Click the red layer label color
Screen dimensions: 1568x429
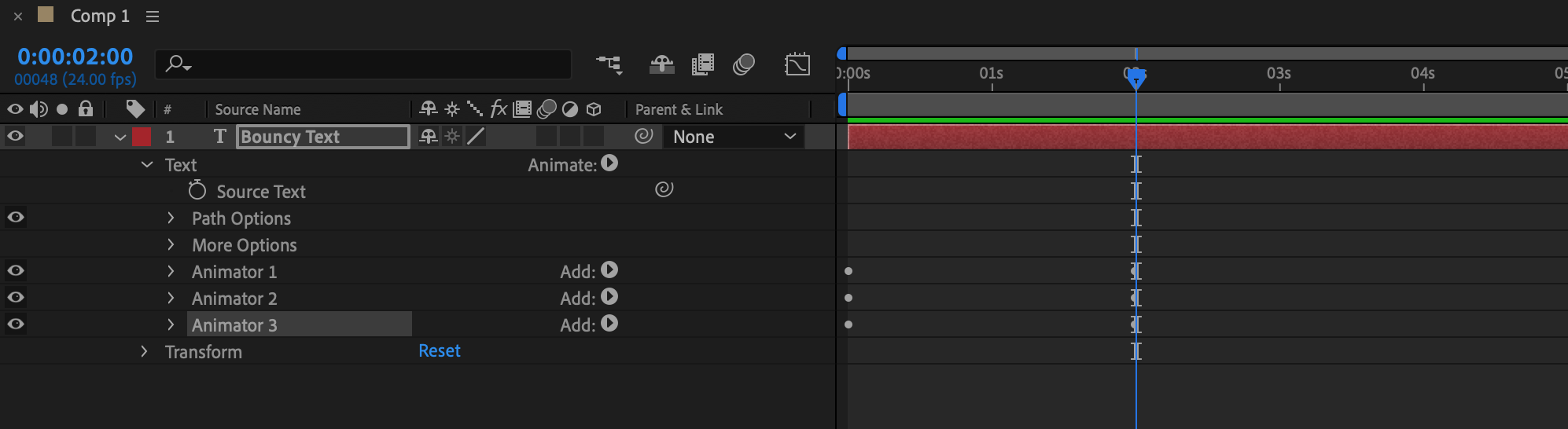142,137
